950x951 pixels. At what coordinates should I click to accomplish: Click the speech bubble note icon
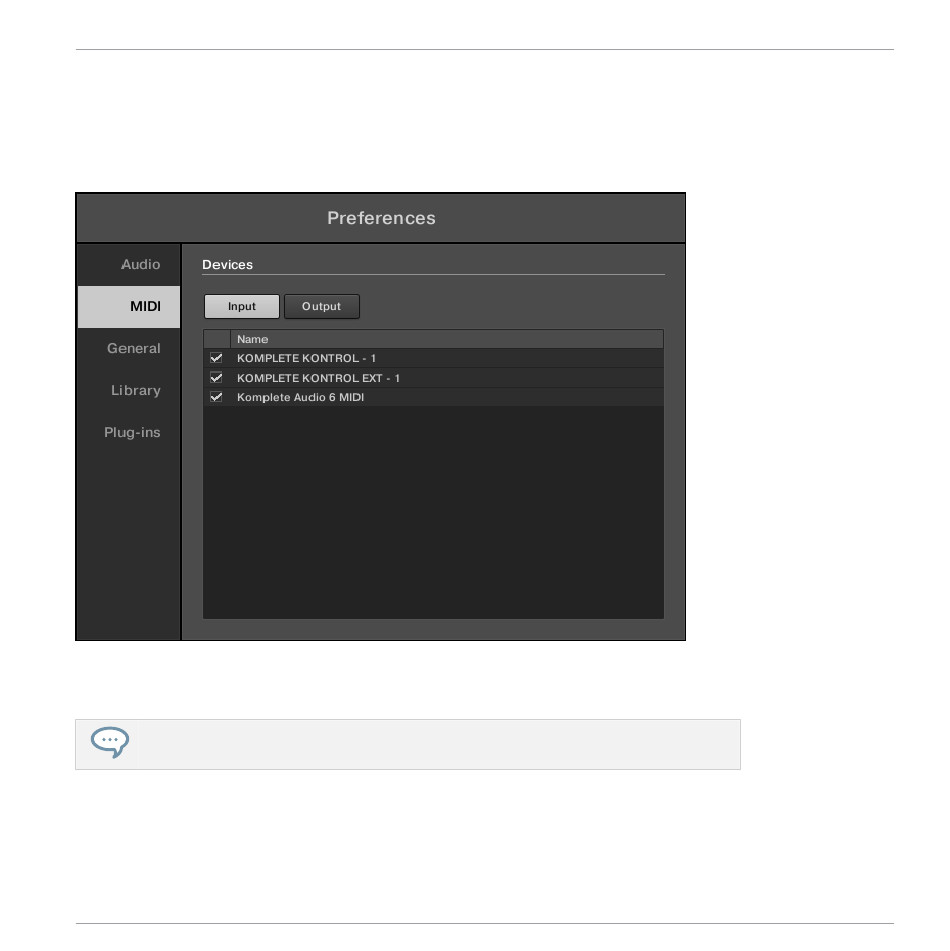[110, 742]
